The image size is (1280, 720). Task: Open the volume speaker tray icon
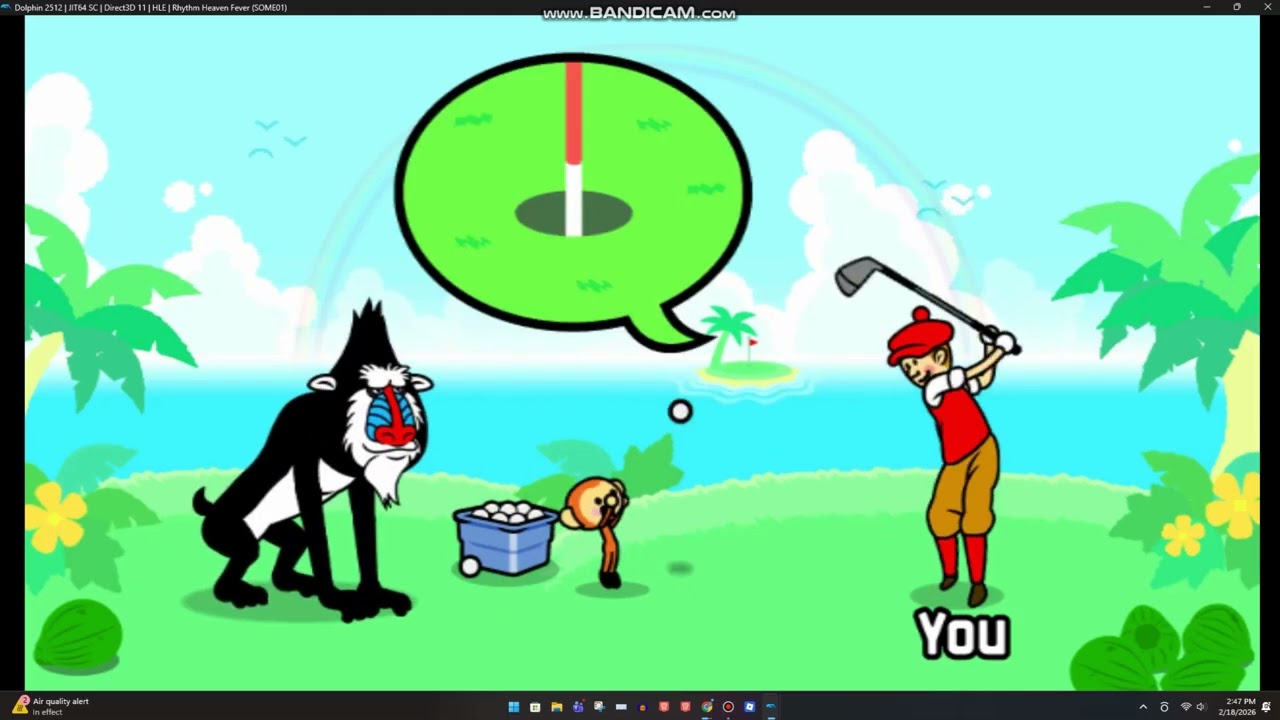click(x=1201, y=707)
